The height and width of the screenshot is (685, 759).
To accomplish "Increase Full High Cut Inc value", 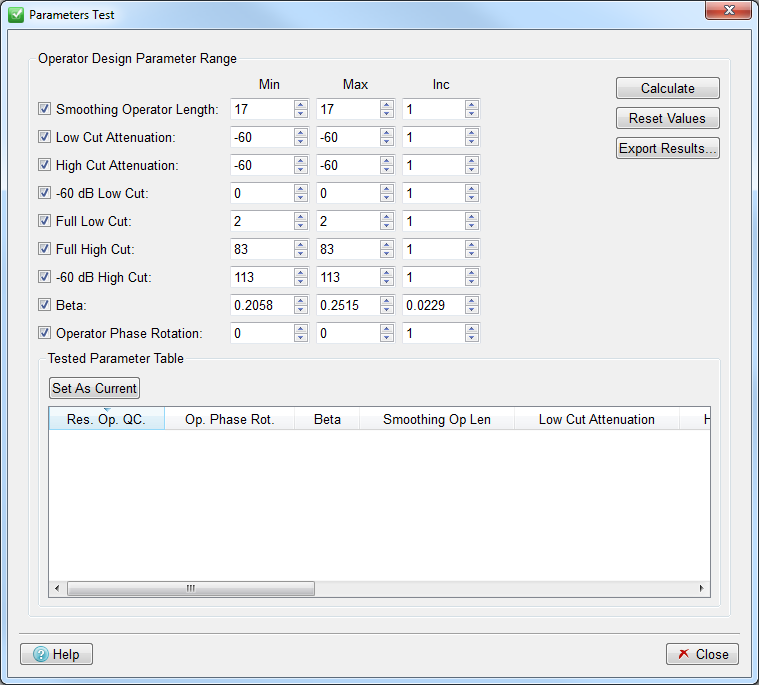I will tap(472, 244).
